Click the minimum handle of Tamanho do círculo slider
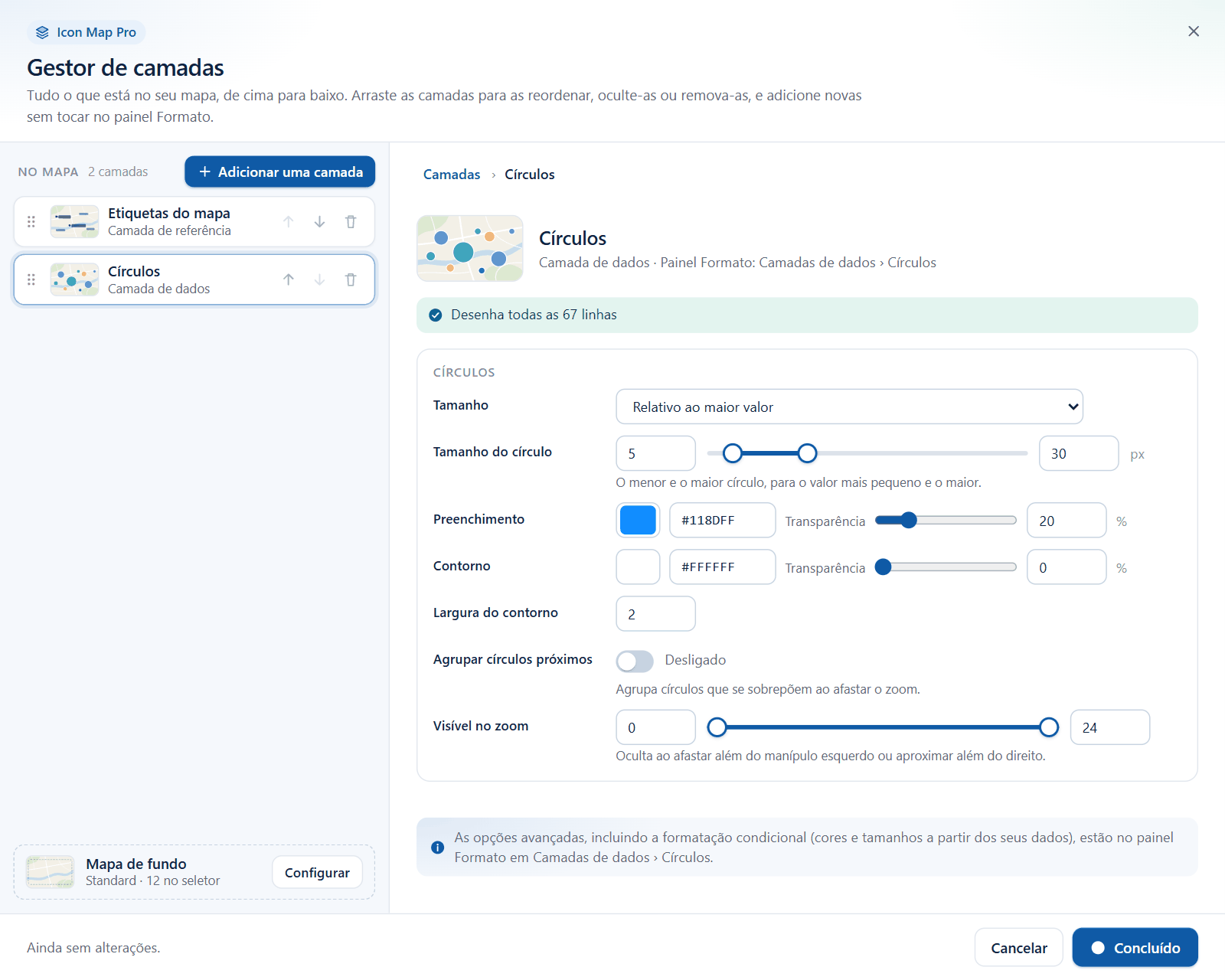This screenshot has height=980, width=1225. pyautogui.click(x=733, y=453)
